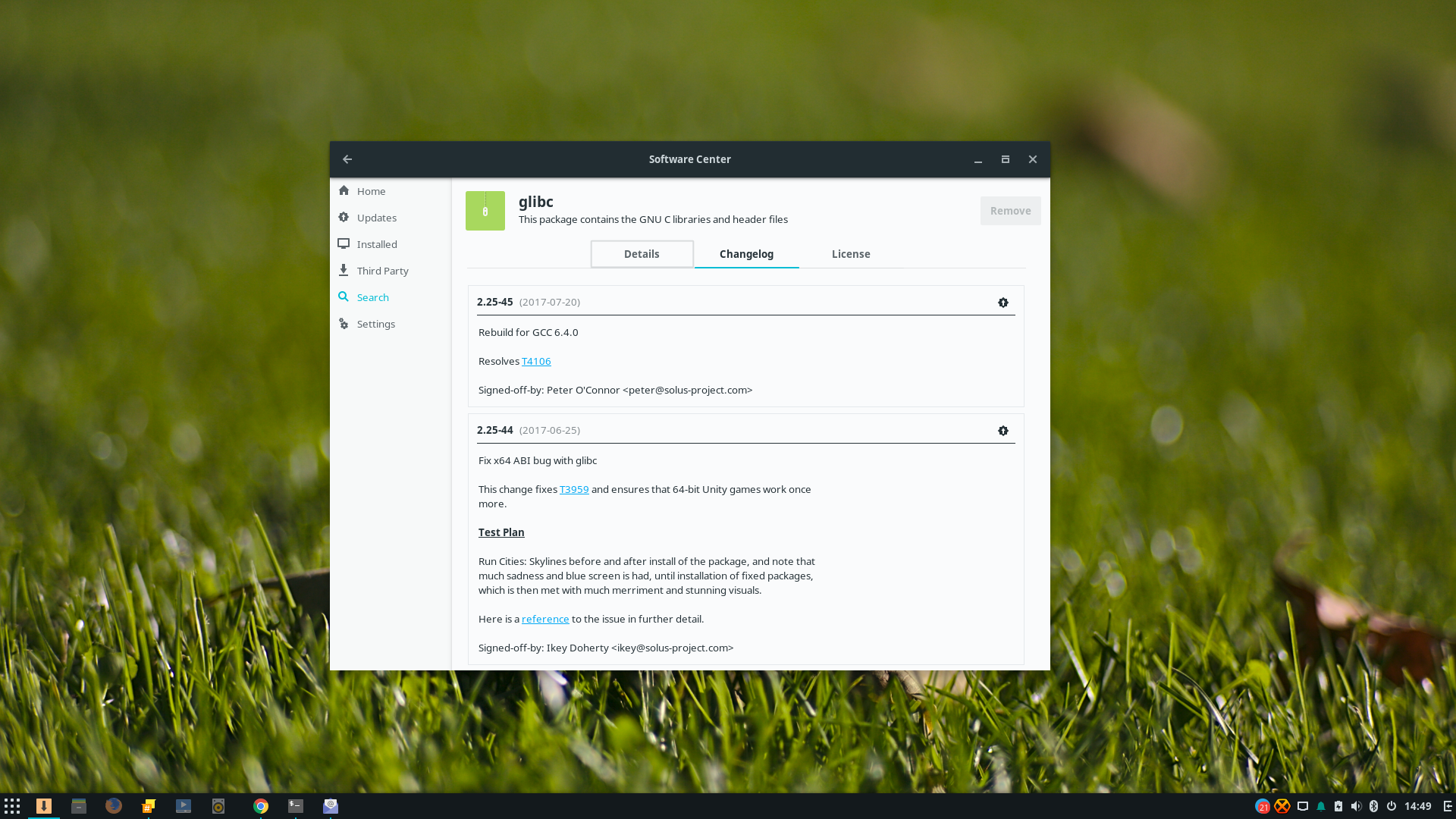Click the power tray icon
1456x819 pixels.
point(1392,806)
